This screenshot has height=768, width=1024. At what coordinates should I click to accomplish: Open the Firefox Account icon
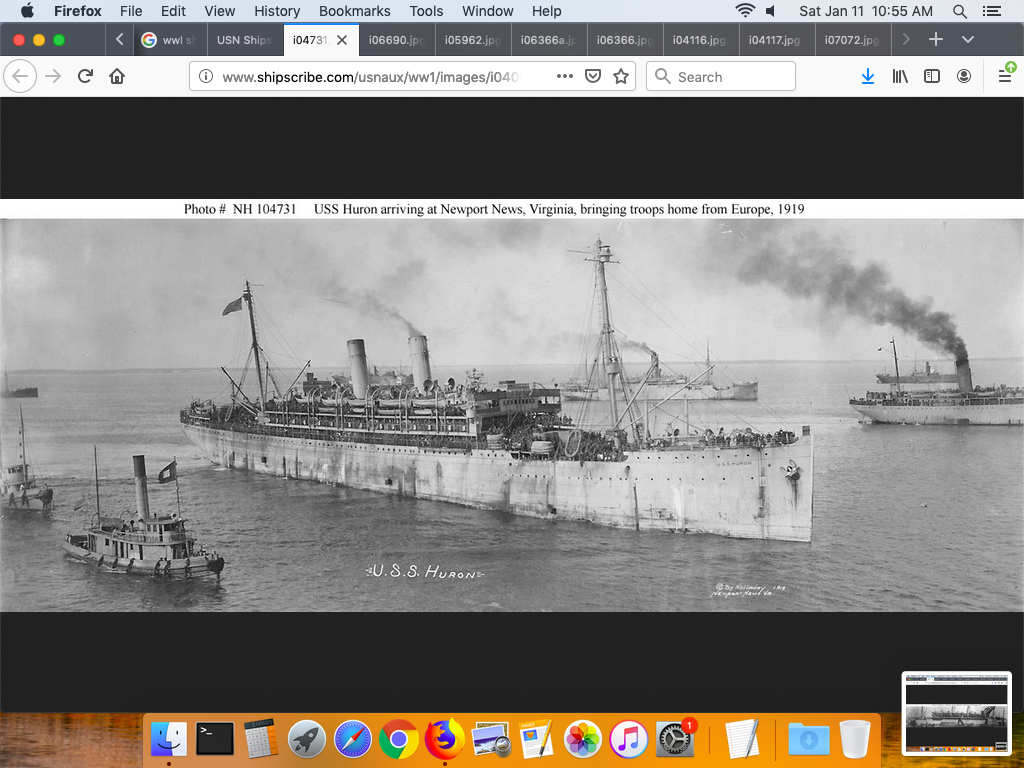[x=964, y=76]
